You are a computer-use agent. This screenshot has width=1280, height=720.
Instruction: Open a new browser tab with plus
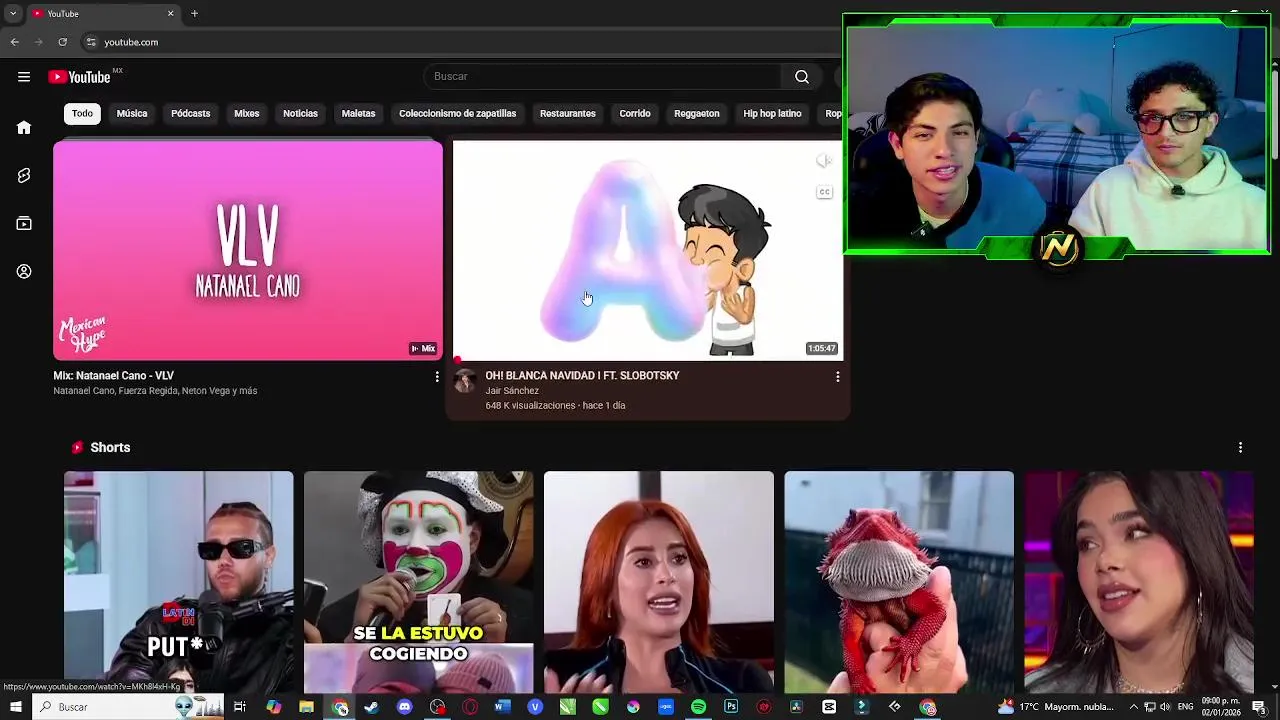(x=194, y=13)
